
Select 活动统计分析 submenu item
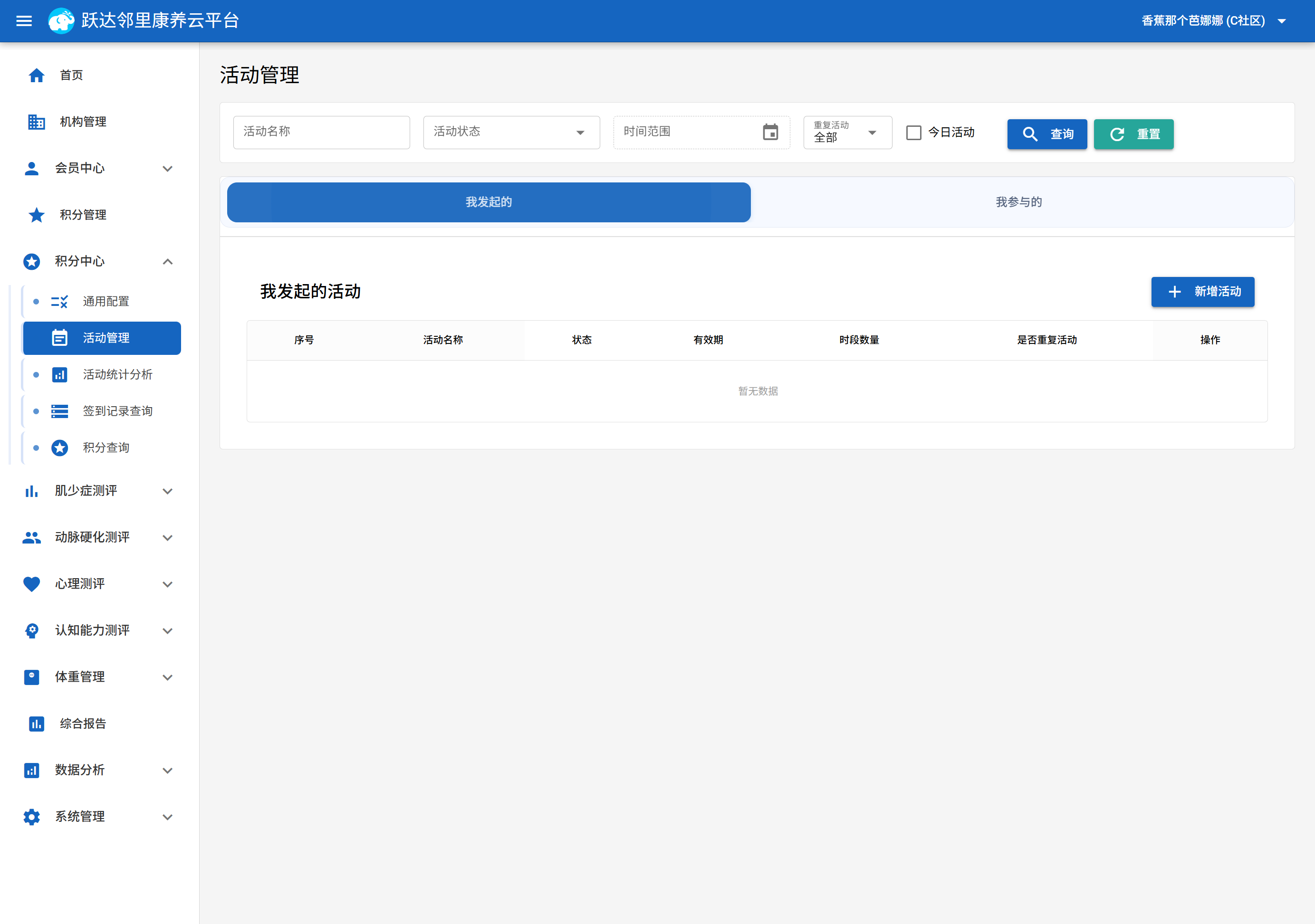[x=102, y=374]
